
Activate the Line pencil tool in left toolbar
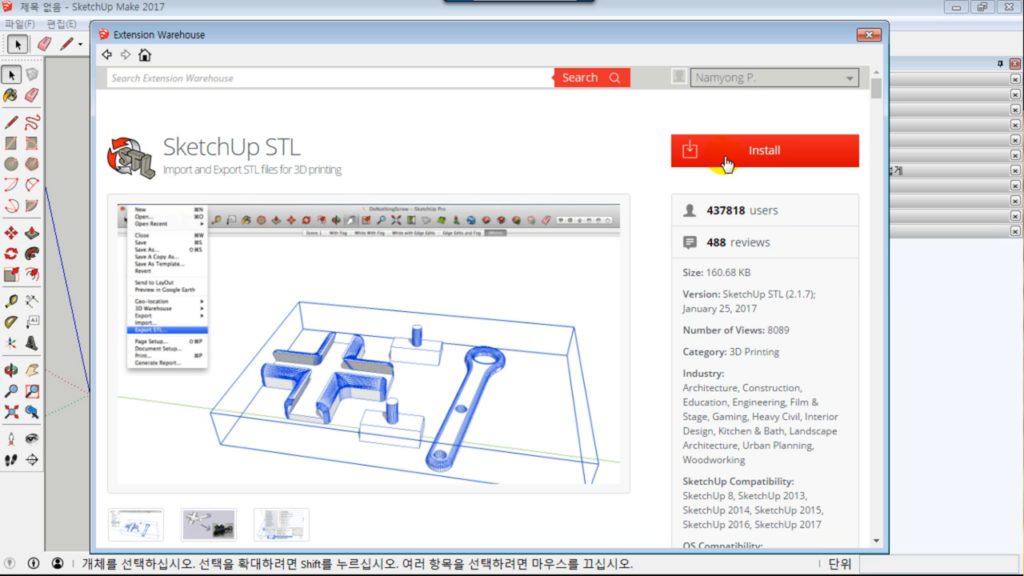coord(11,122)
